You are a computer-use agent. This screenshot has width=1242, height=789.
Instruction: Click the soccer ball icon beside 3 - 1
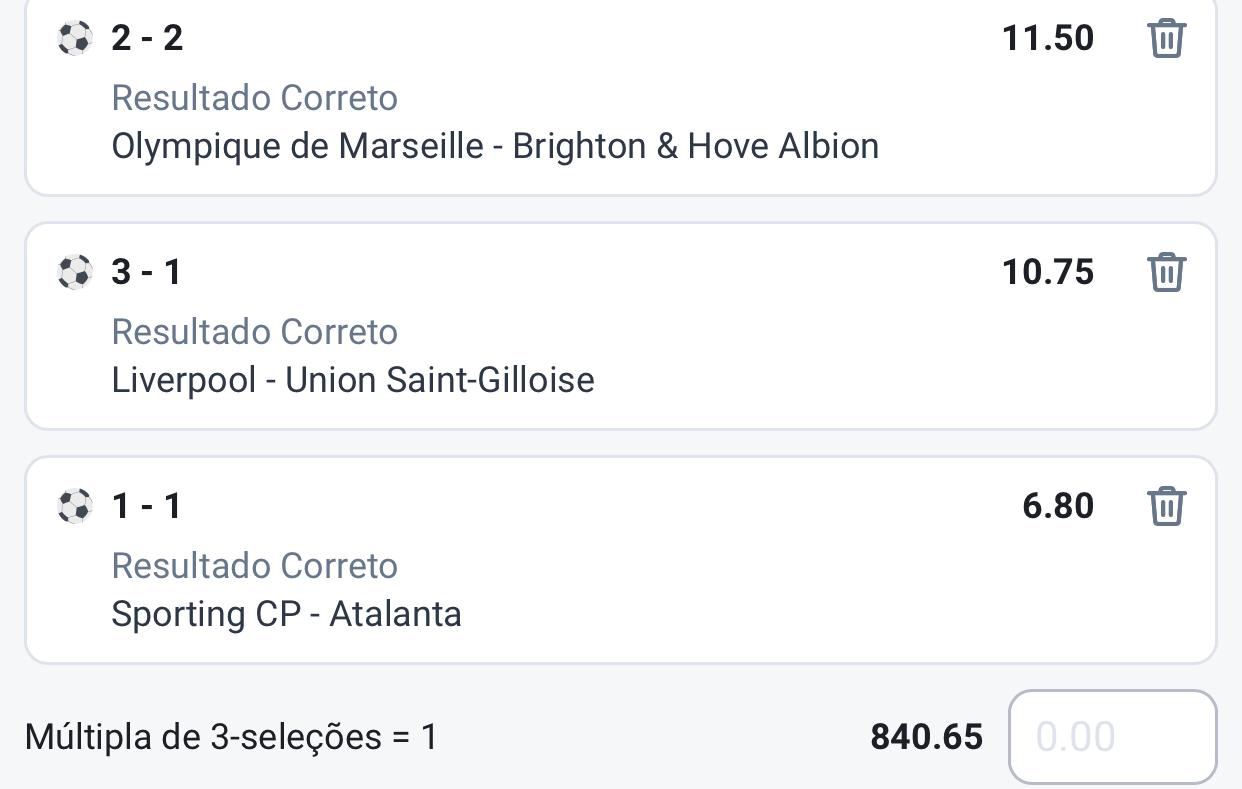[x=75, y=272]
